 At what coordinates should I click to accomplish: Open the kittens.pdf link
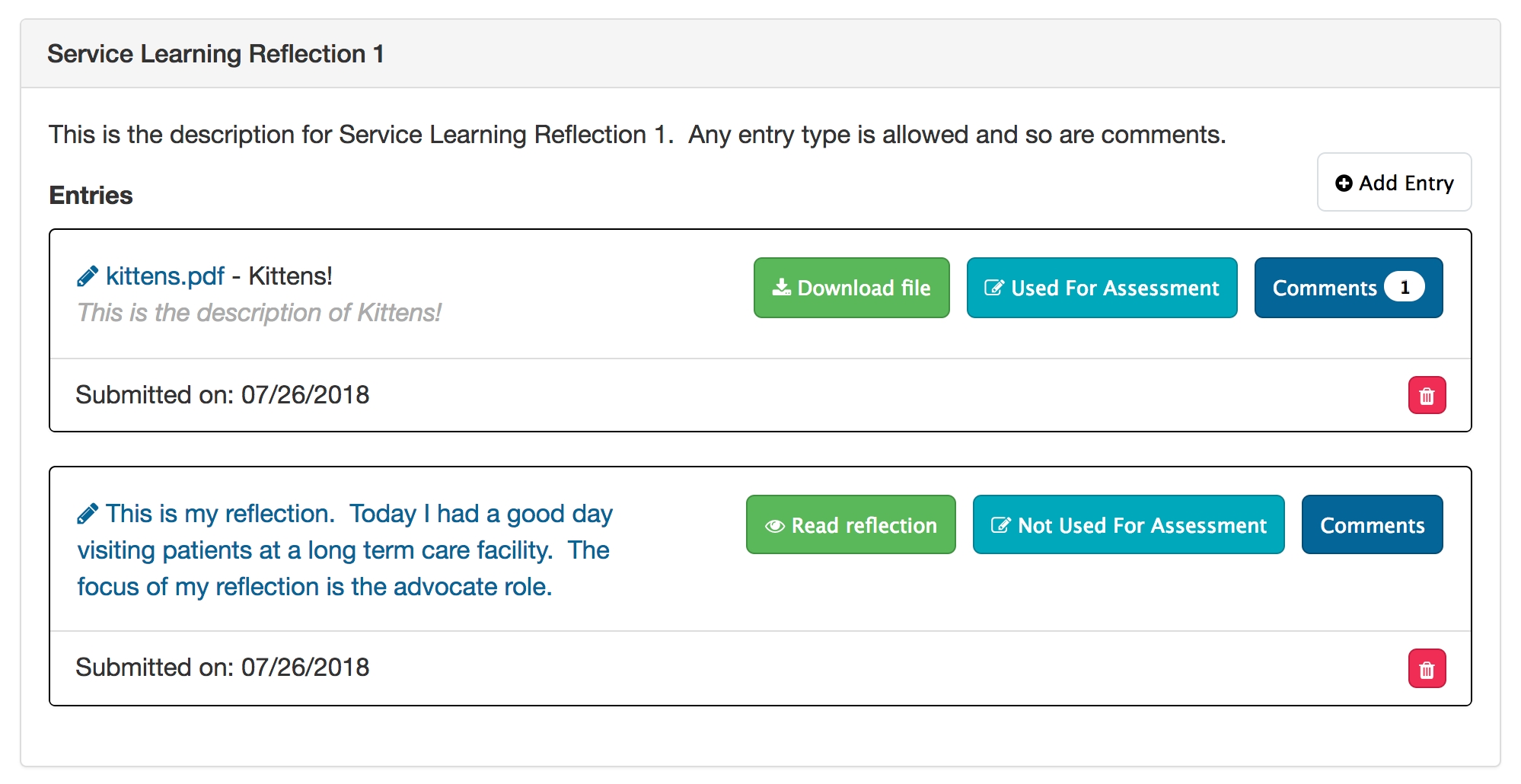point(165,276)
